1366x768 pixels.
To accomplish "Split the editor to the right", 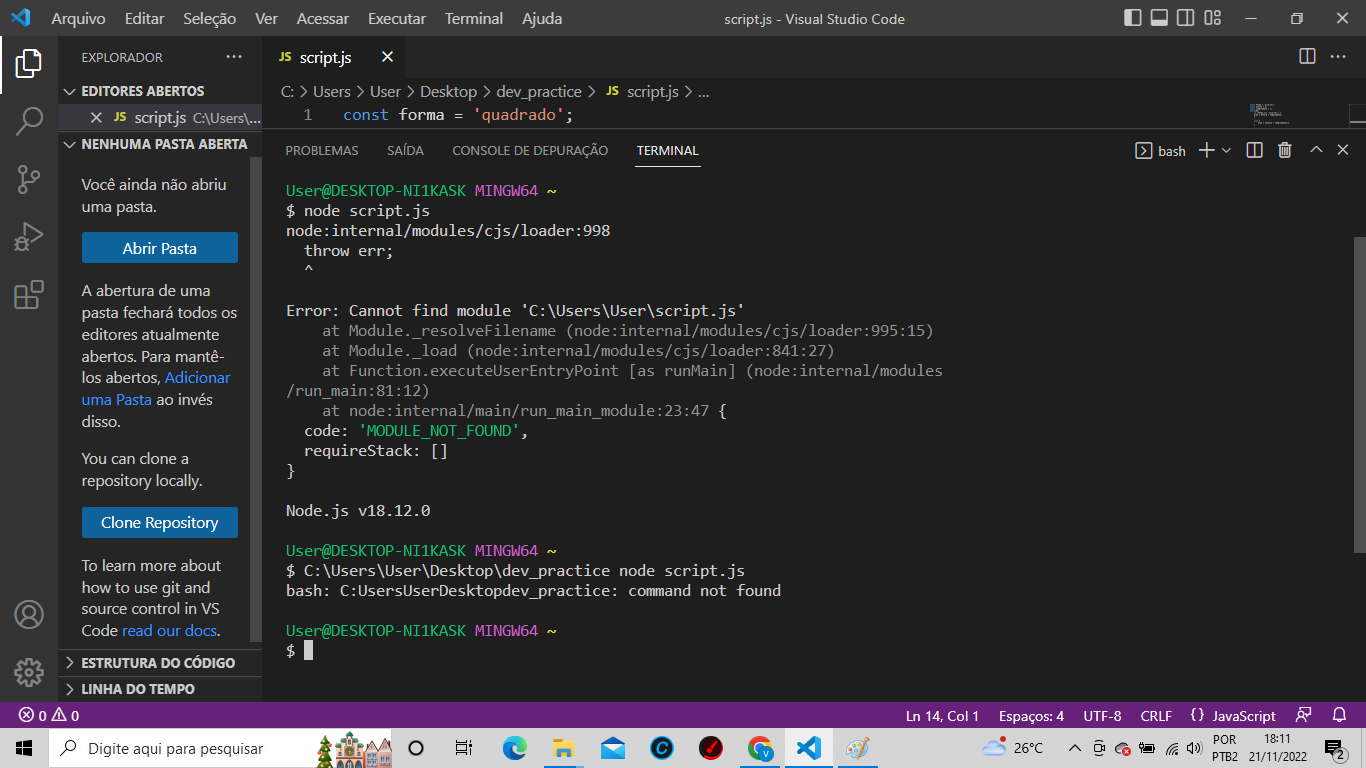I will tap(1307, 57).
